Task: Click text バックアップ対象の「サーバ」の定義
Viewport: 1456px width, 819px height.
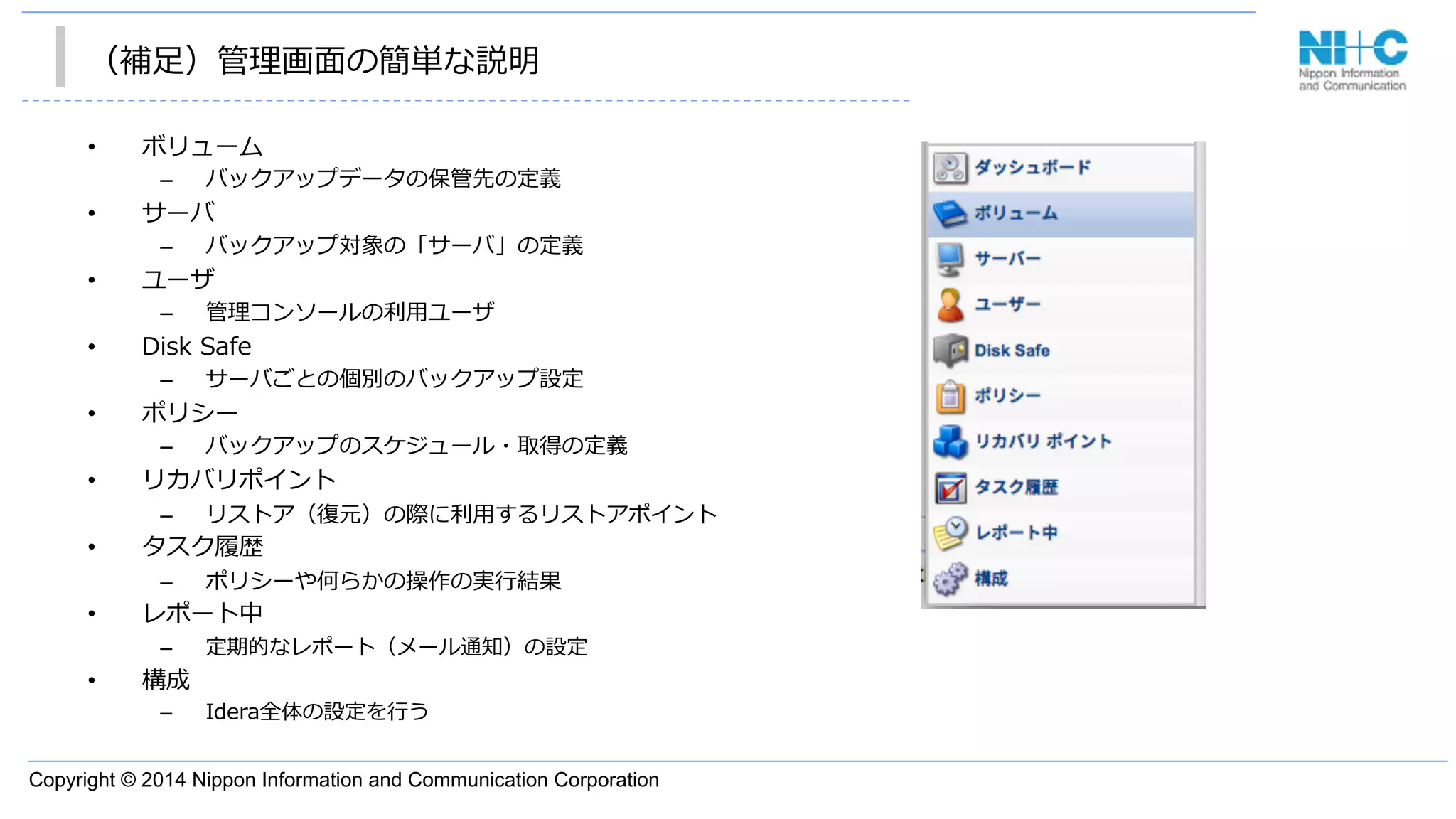Action: point(395,245)
